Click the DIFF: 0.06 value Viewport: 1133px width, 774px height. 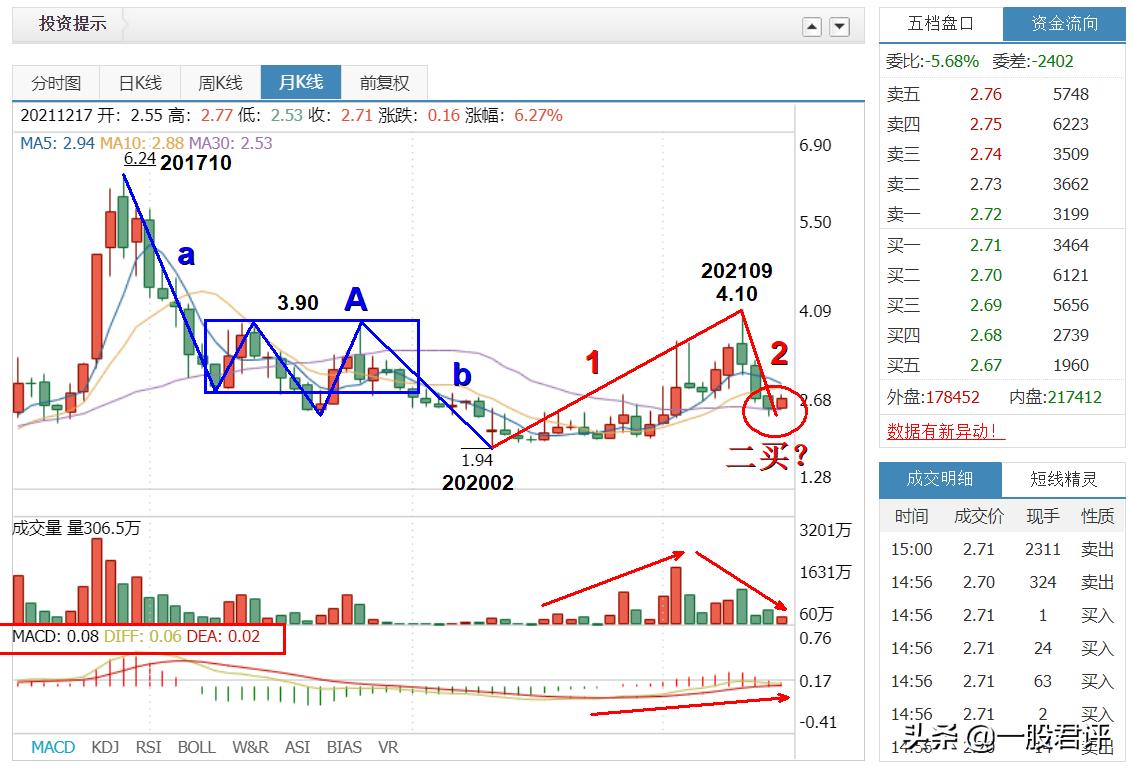(x=142, y=637)
